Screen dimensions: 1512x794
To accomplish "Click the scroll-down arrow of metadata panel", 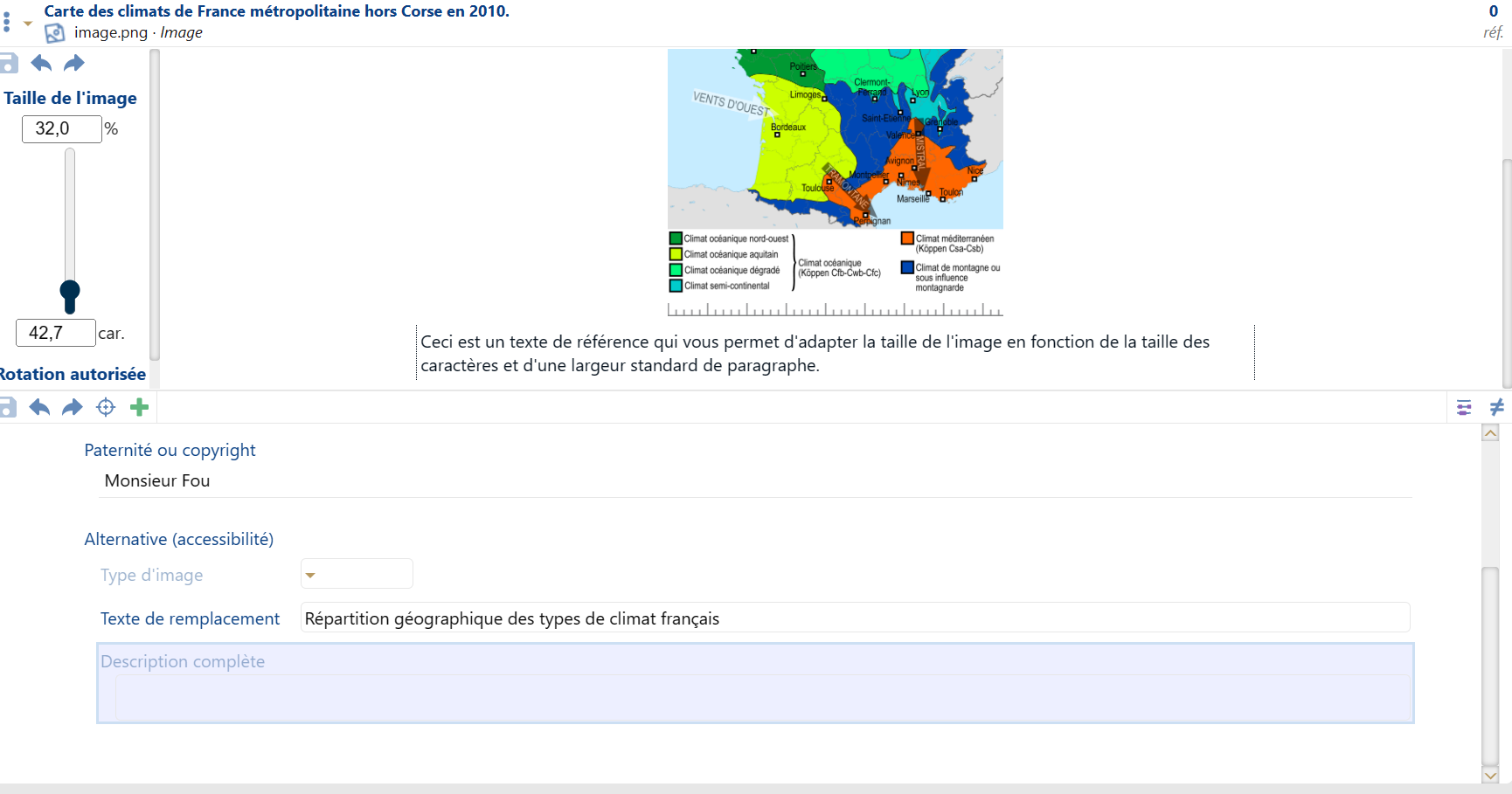I will tap(1491, 775).
